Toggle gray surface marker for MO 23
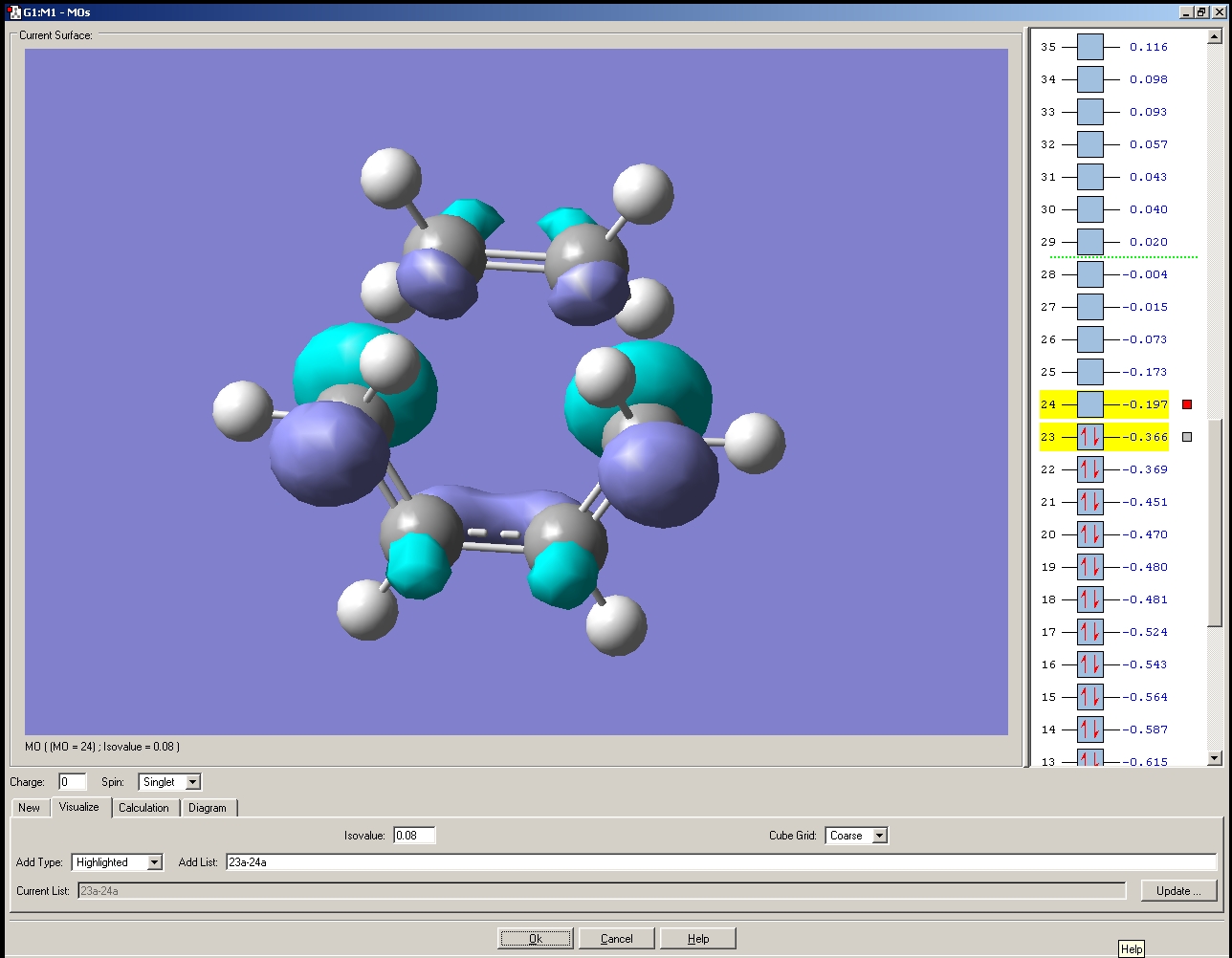This screenshot has height=958, width=1232. [1187, 437]
